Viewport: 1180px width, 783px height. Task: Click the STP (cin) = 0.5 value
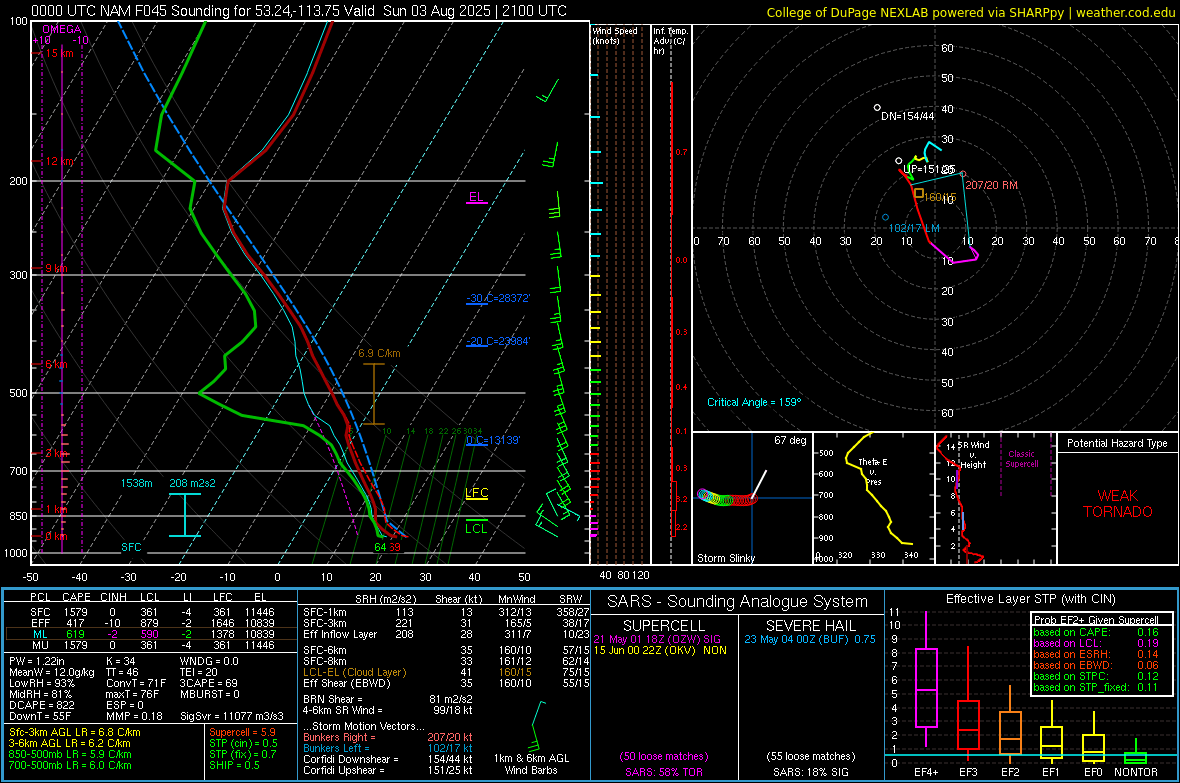[x=243, y=743]
